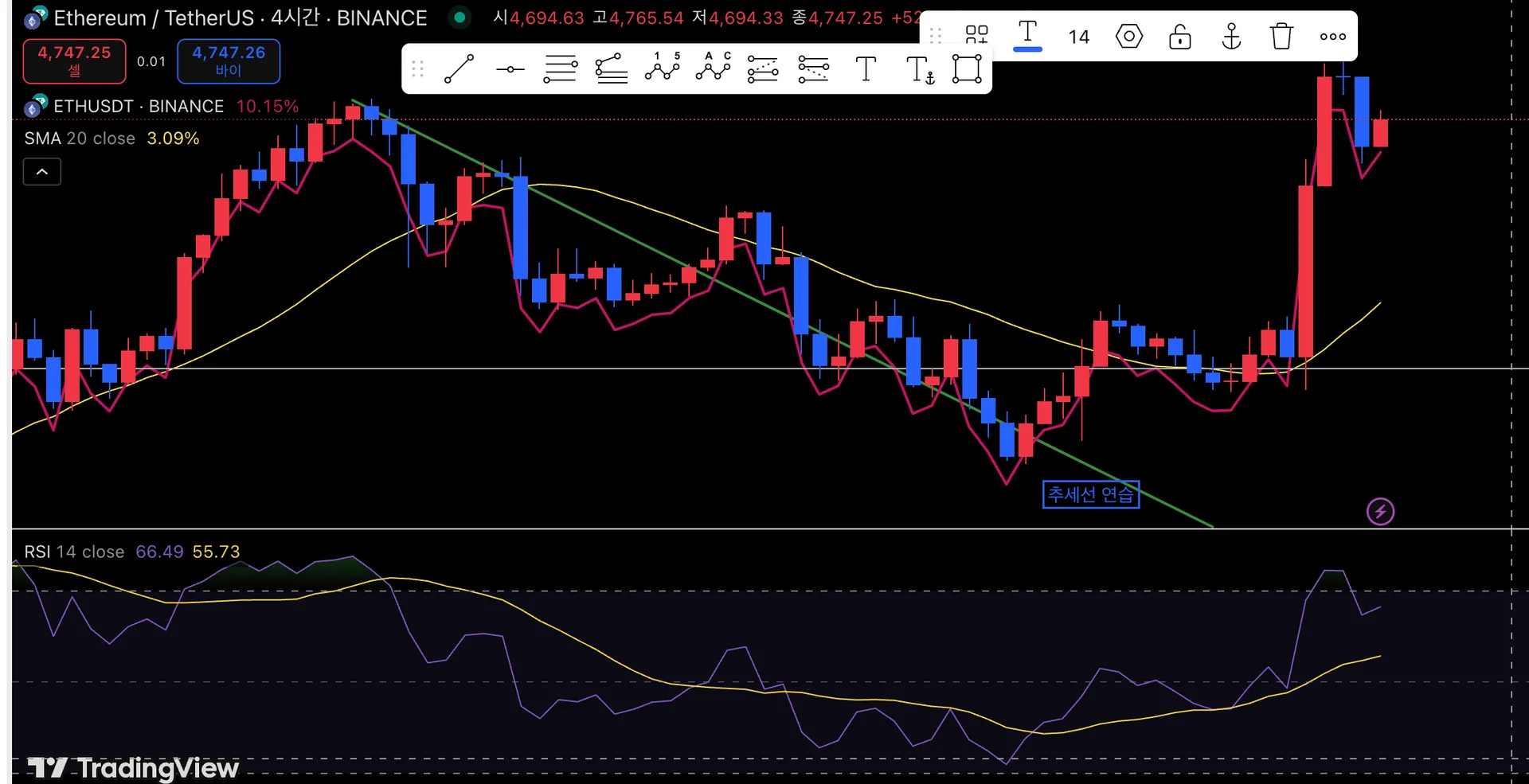1529x784 pixels.
Task: Click the anchor icon in drawing toolbar
Action: coord(1231,36)
